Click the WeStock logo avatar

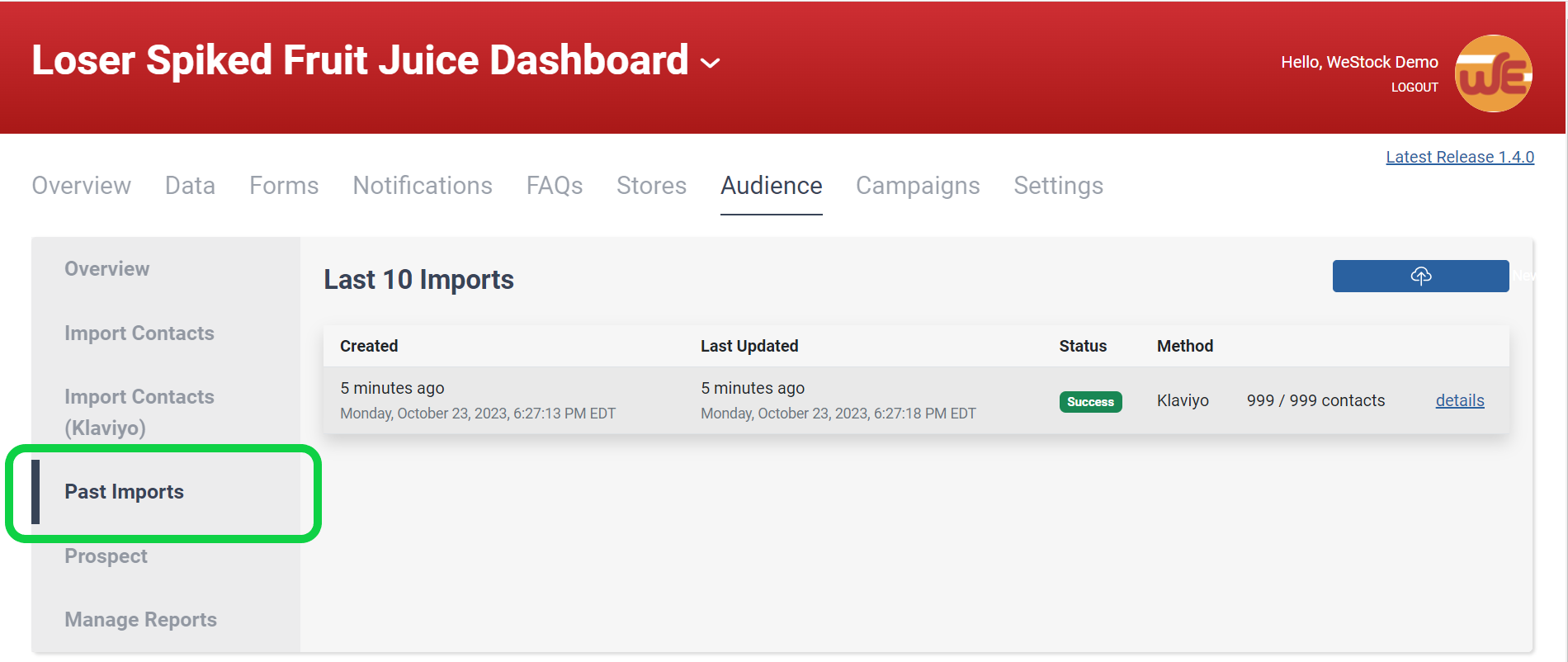point(1492,73)
